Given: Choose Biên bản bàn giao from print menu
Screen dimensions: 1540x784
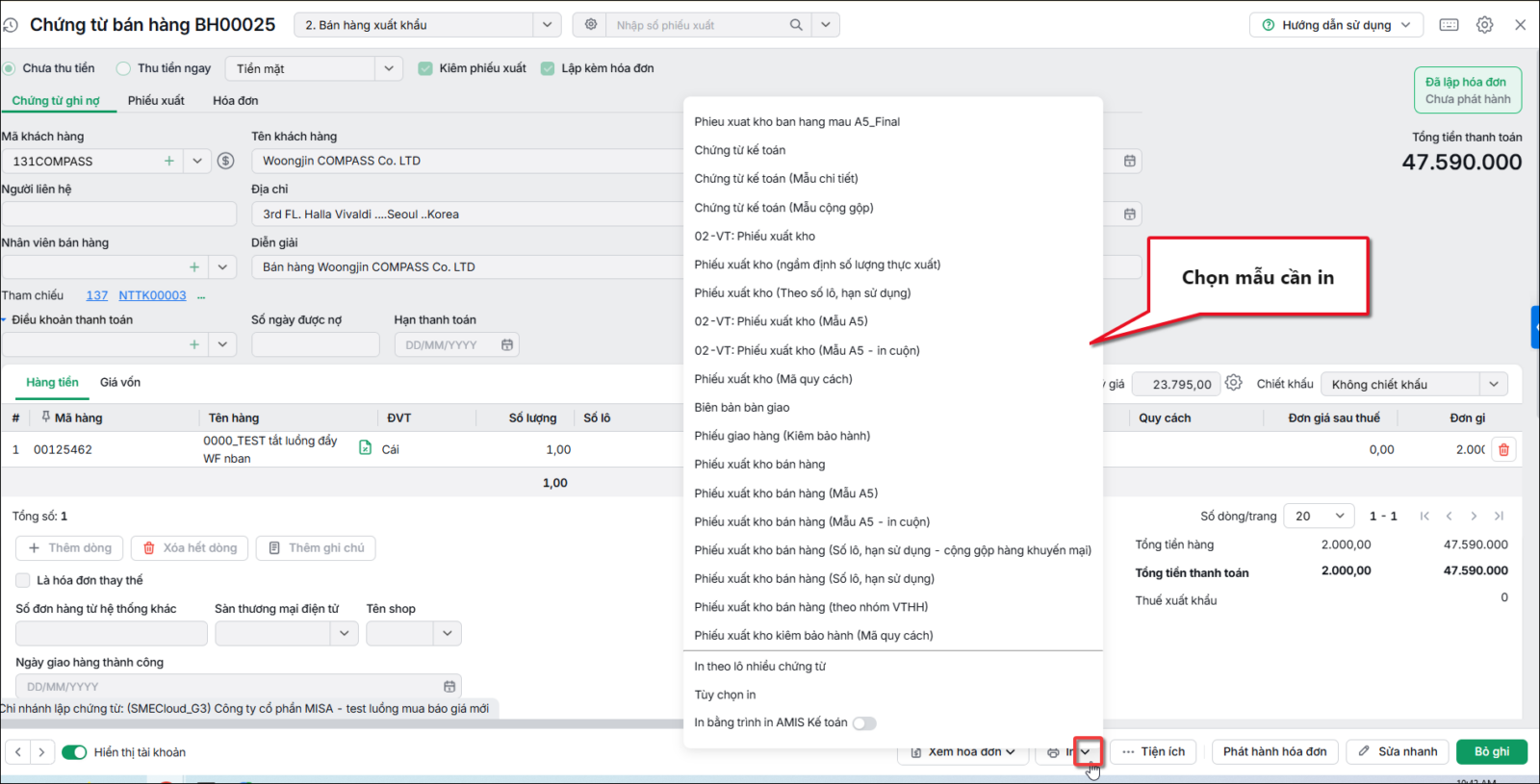Looking at the screenshot, I should (x=742, y=408).
